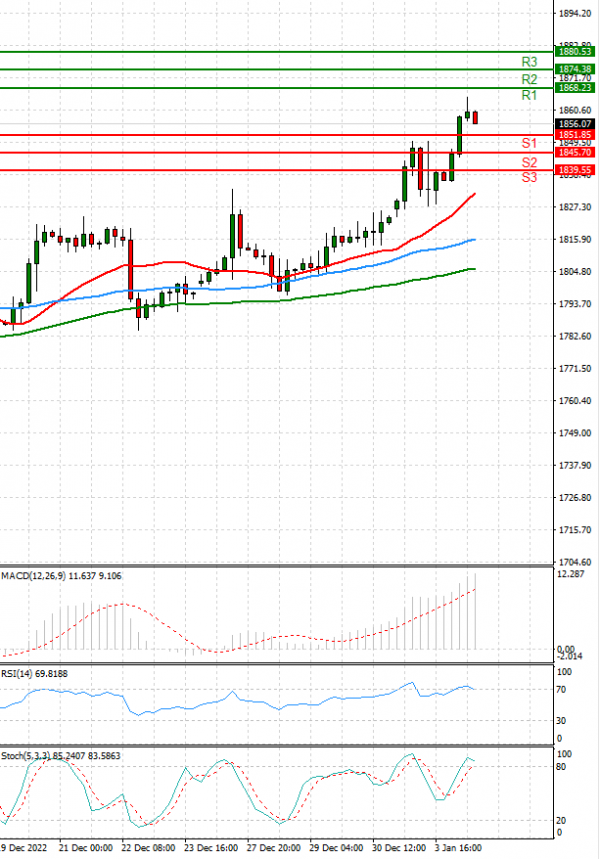
Task: Click the 1804.80 price axis label
Action: (575, 272)
